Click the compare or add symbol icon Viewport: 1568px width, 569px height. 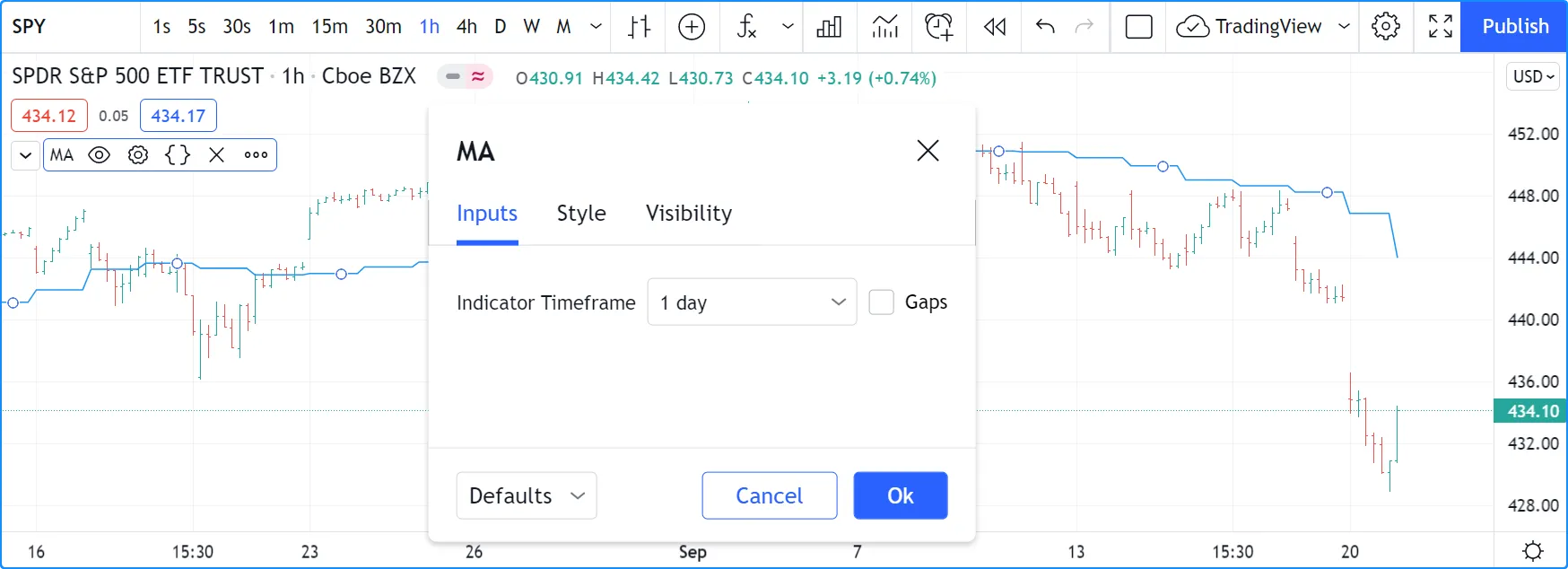pos(692,27)
